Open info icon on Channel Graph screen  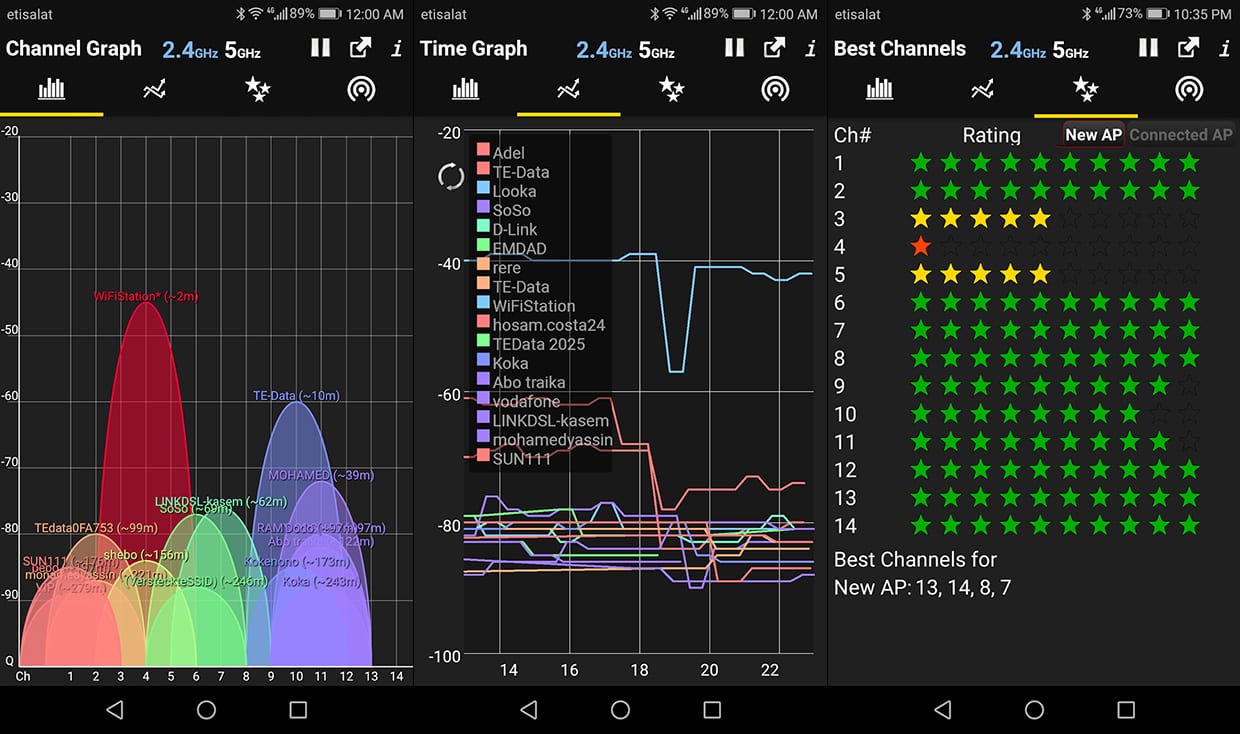(397, 48)
